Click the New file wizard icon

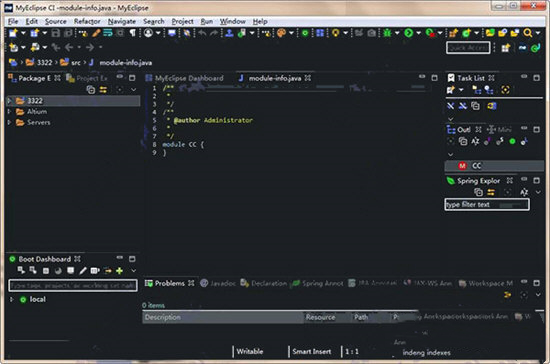click(x=13, y=33)
